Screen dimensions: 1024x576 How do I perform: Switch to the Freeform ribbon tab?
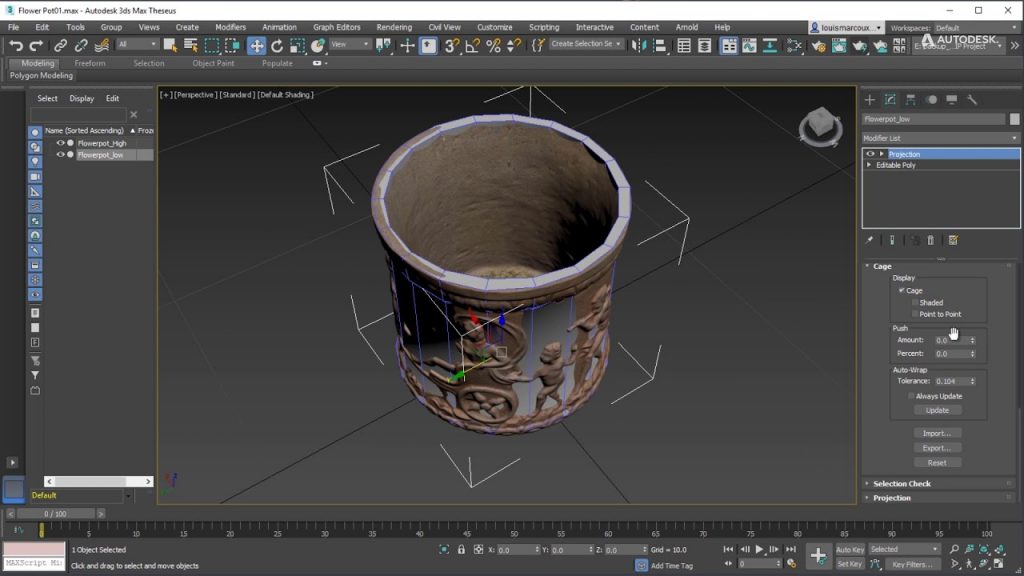point(91,62)
